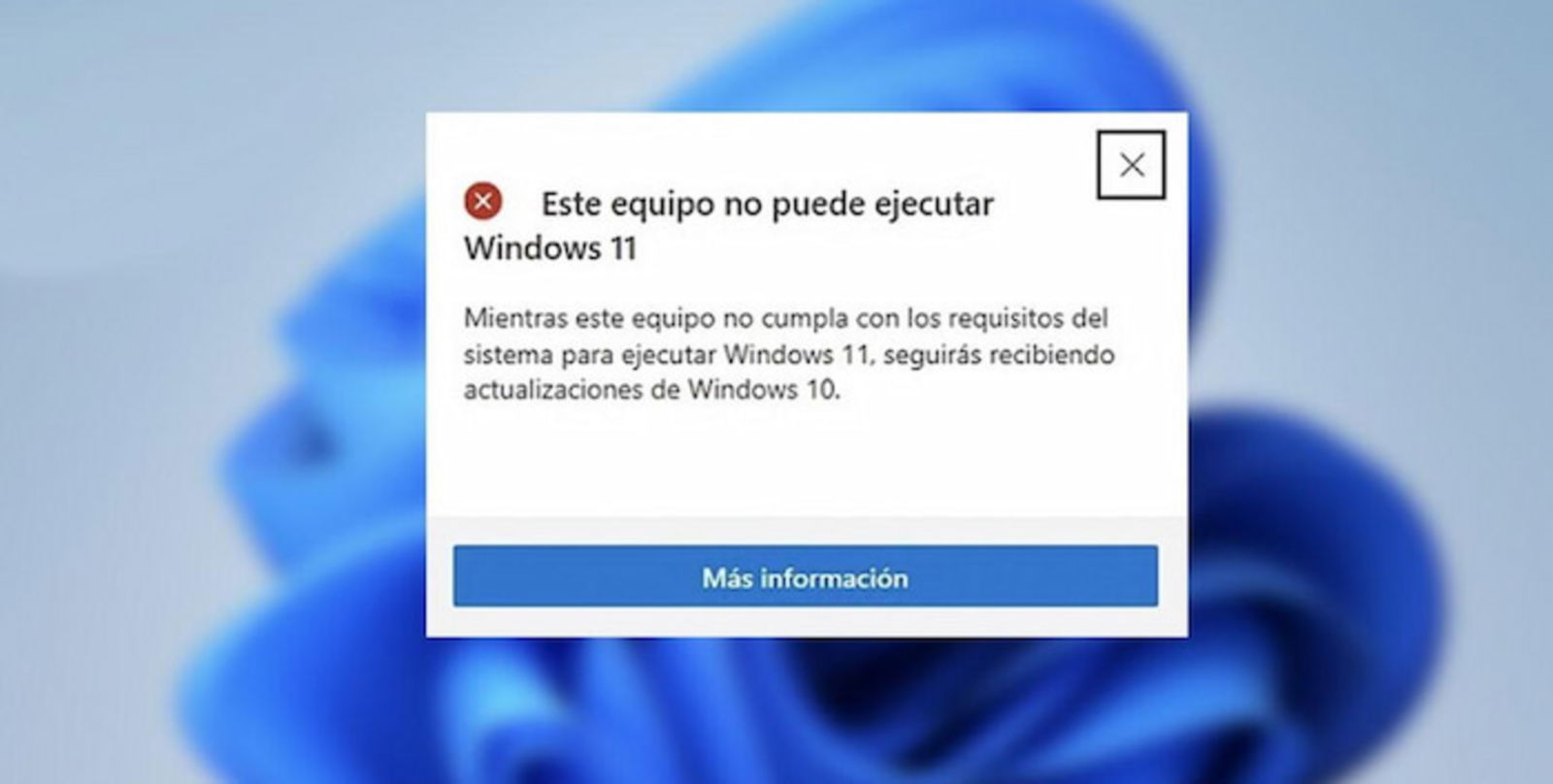This screenshot has width=1553, height=784.
Task: Open the Más información button
Action: pyautogui.click(x=805, y=576)
